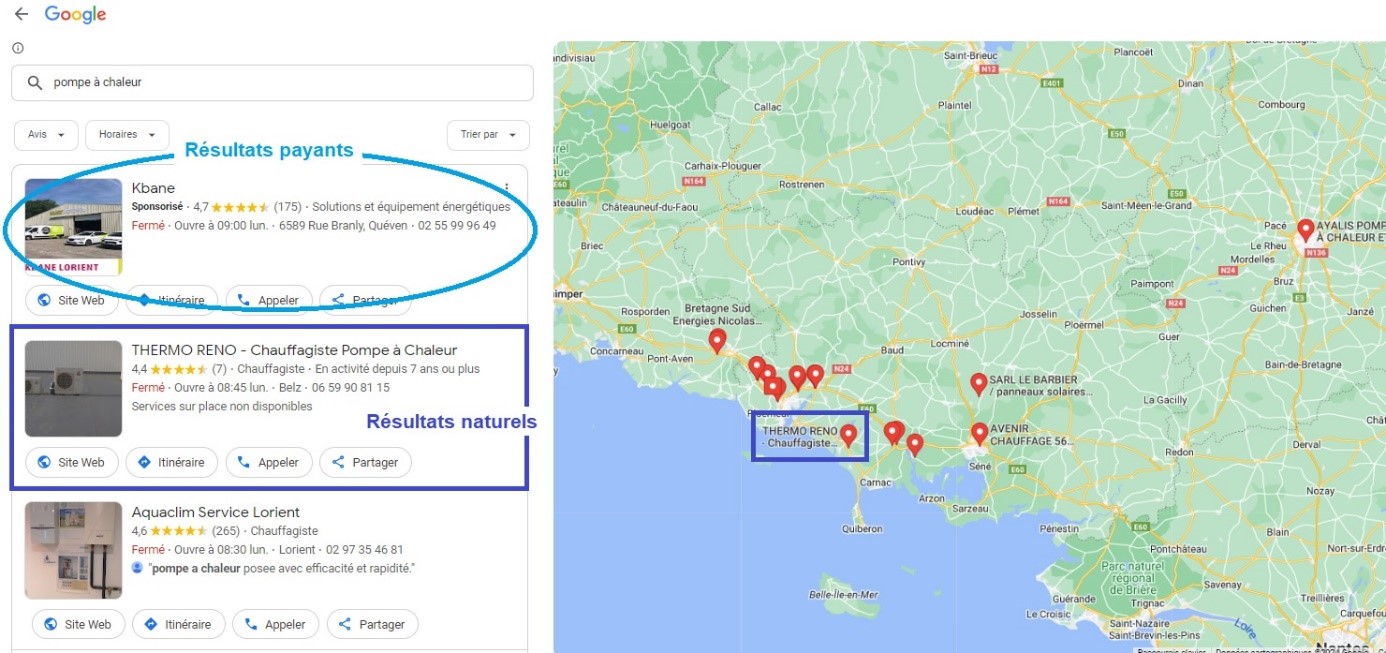Click the 'Sponsorisé' label on Kbane
Screen dimensions: 1386x653
click(x=157, y=207)
